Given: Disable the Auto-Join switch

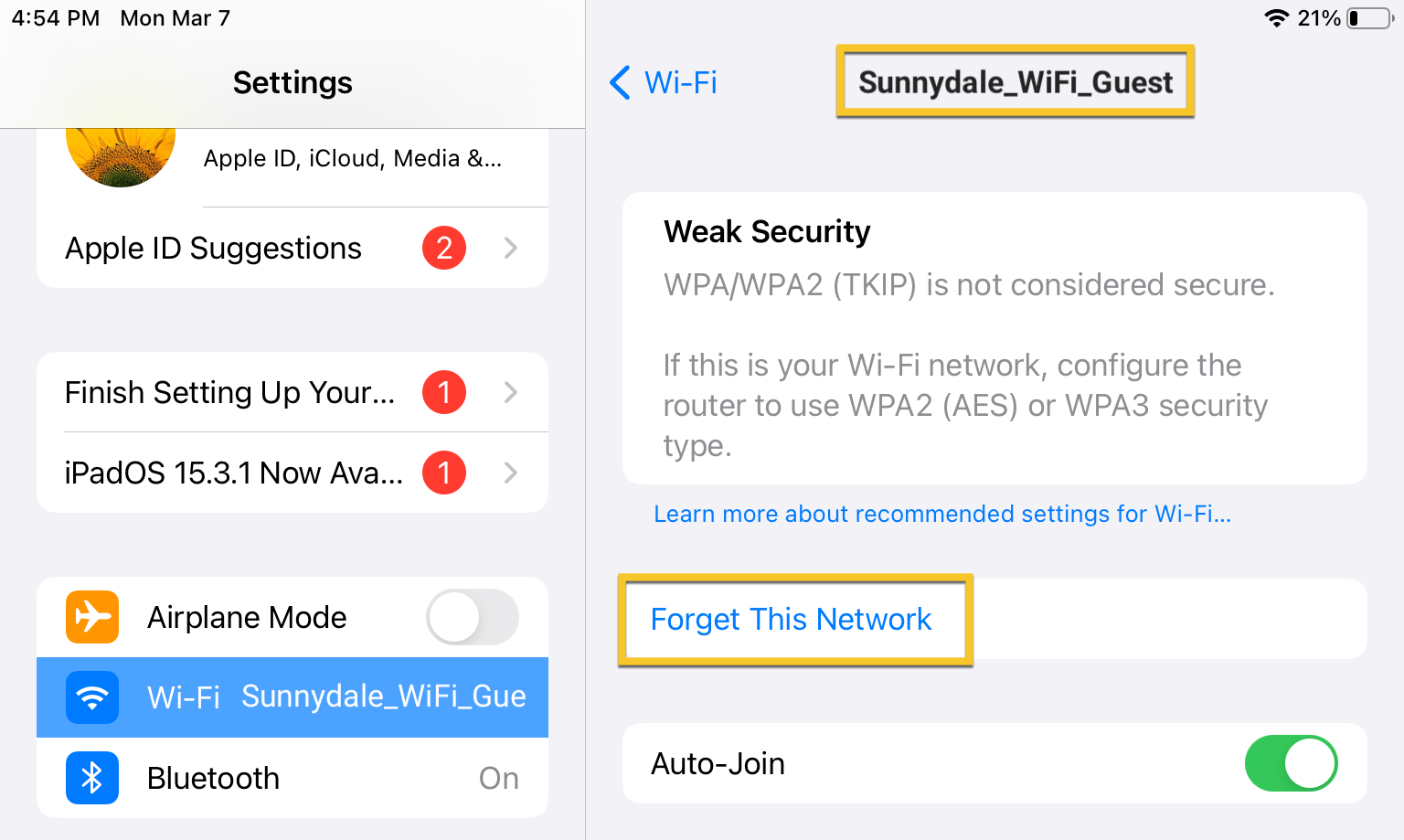Looking at the screenshot, I should pyautogui.click(x=1291, y=763).
